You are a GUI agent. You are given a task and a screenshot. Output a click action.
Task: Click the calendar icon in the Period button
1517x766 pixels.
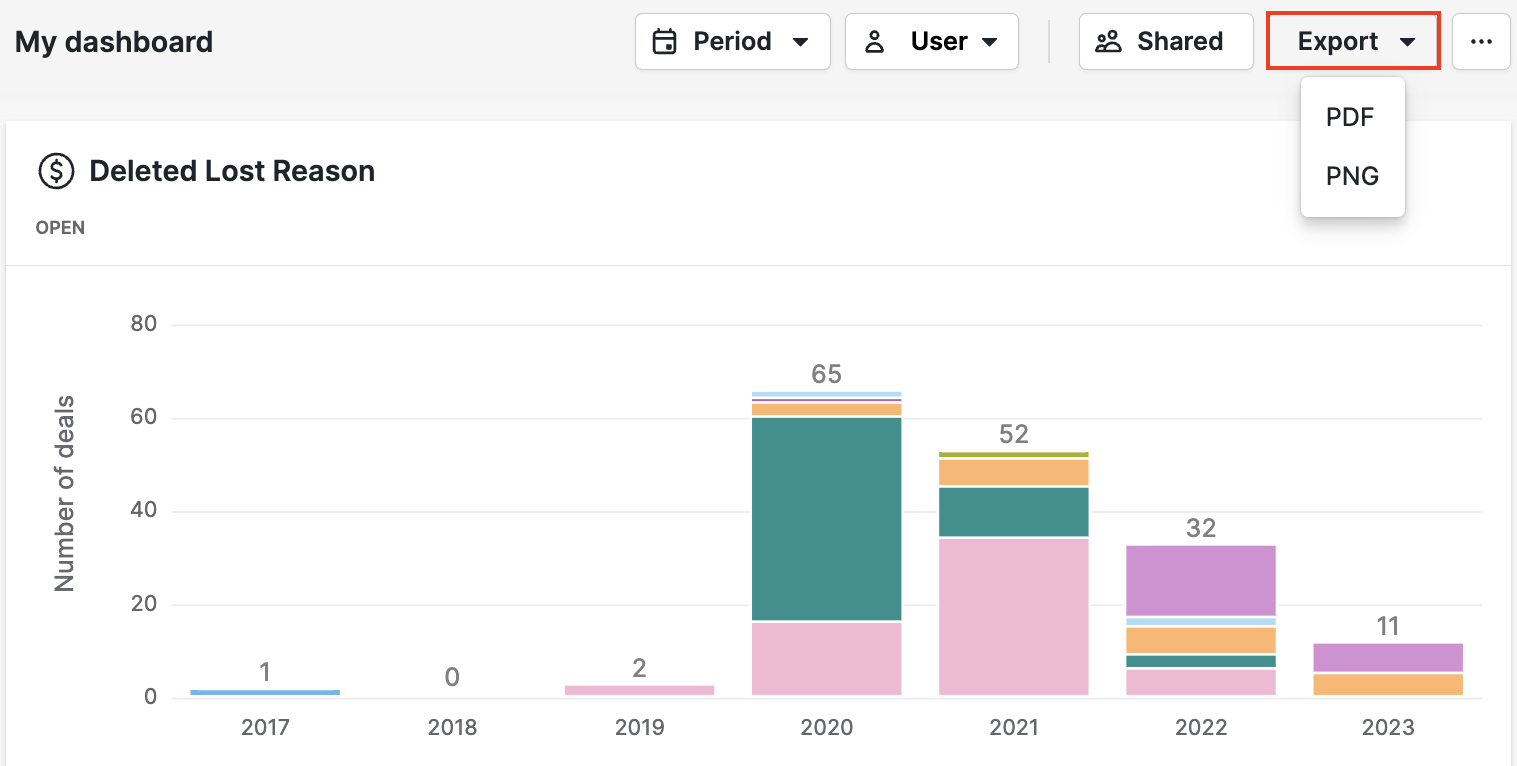tap(666, 41)
